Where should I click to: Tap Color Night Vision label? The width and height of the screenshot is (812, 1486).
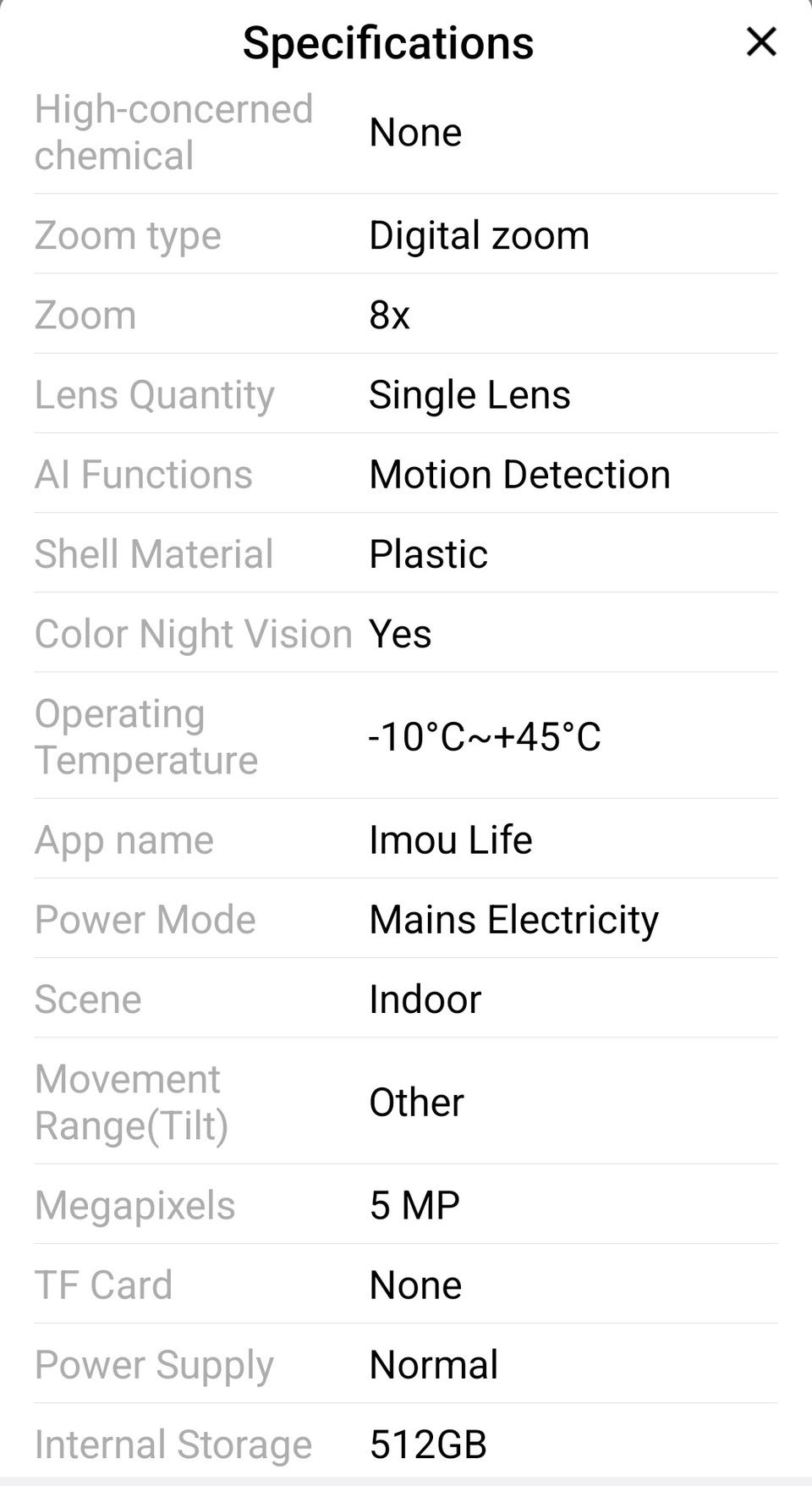point(193,633)
